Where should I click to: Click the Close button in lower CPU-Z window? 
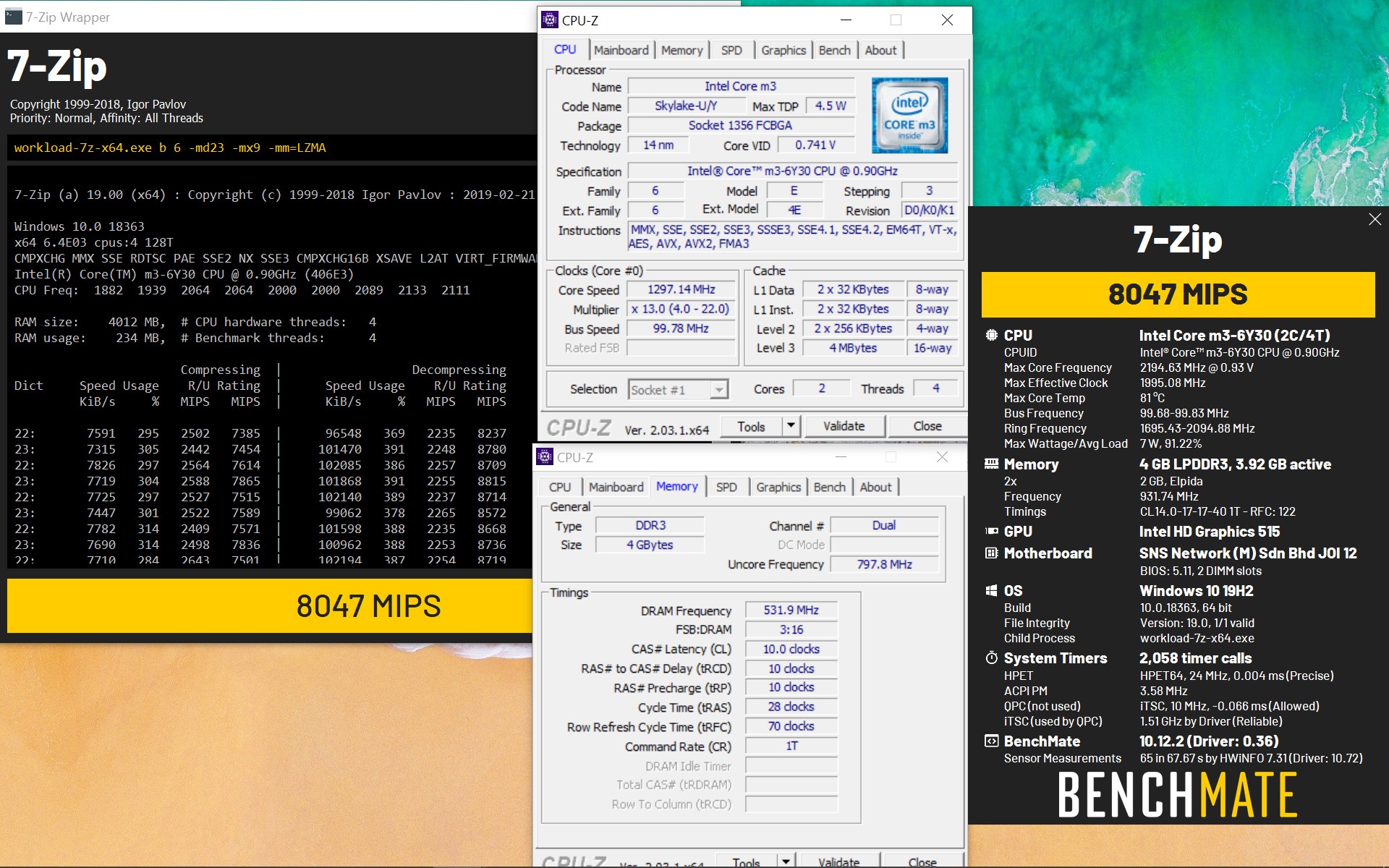pos(922,861)
